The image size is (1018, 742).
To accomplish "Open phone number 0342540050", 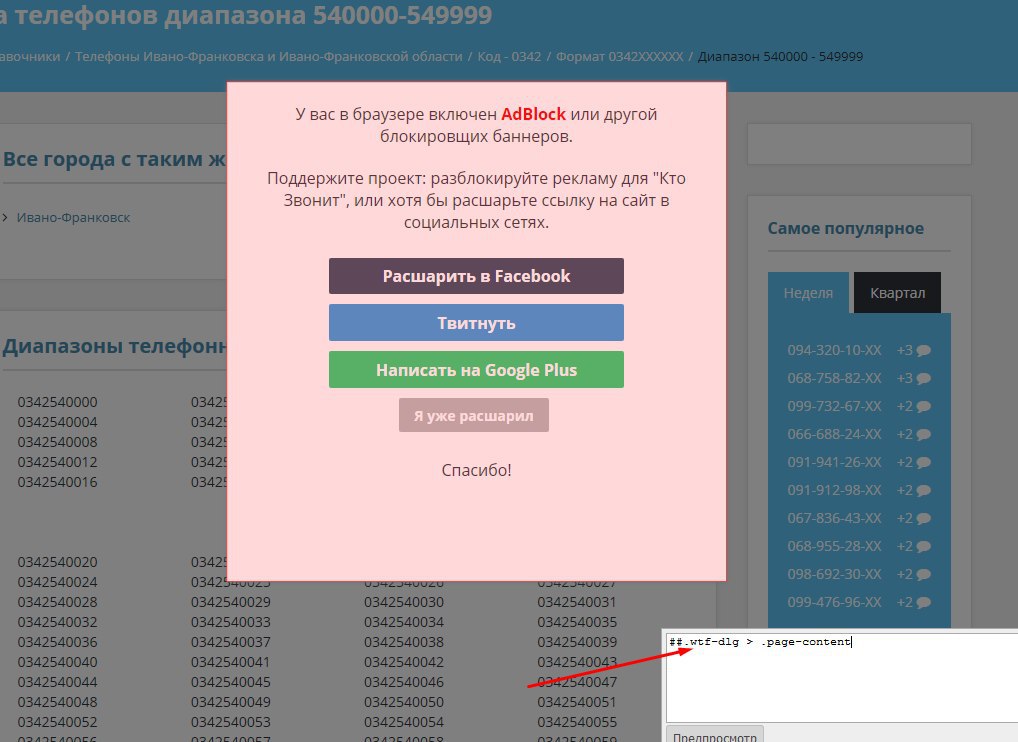I will 404,702.
